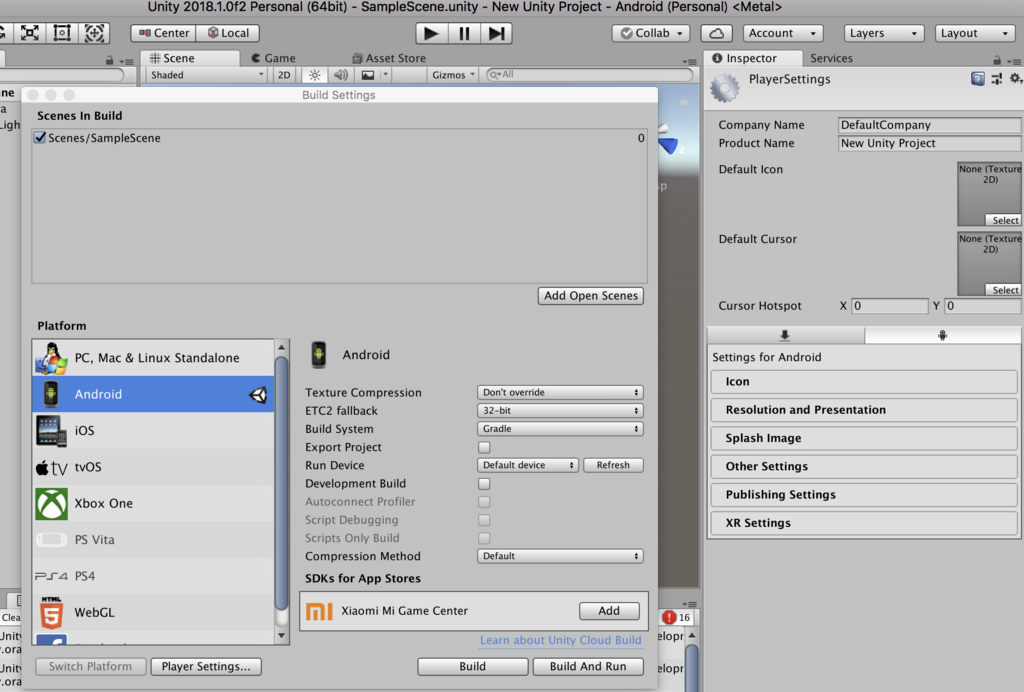Toggle scene effects image icon
1024x692 pixels.
(368, 75)
